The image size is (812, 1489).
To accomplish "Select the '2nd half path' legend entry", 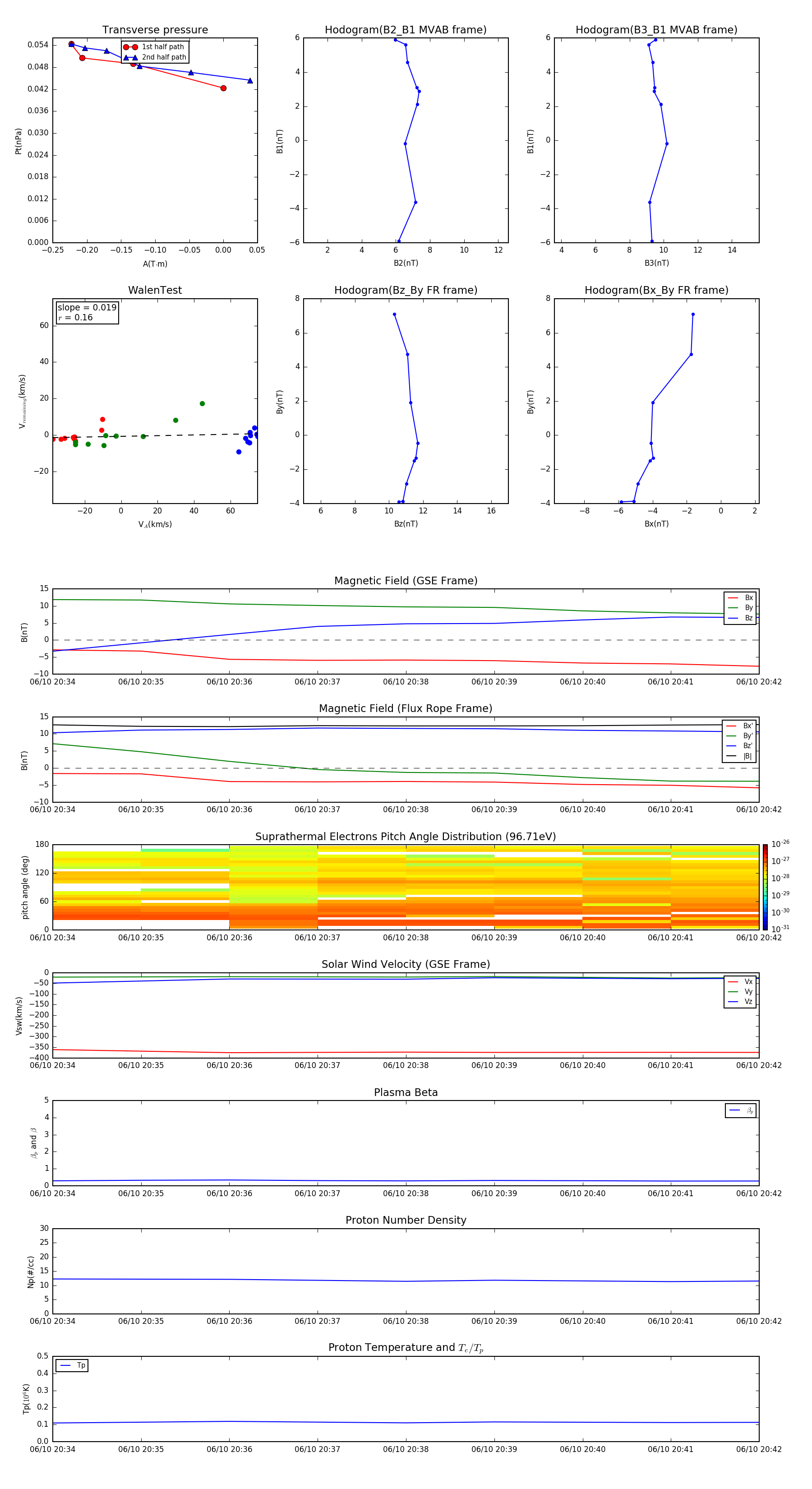I will (x=156, y=57).
